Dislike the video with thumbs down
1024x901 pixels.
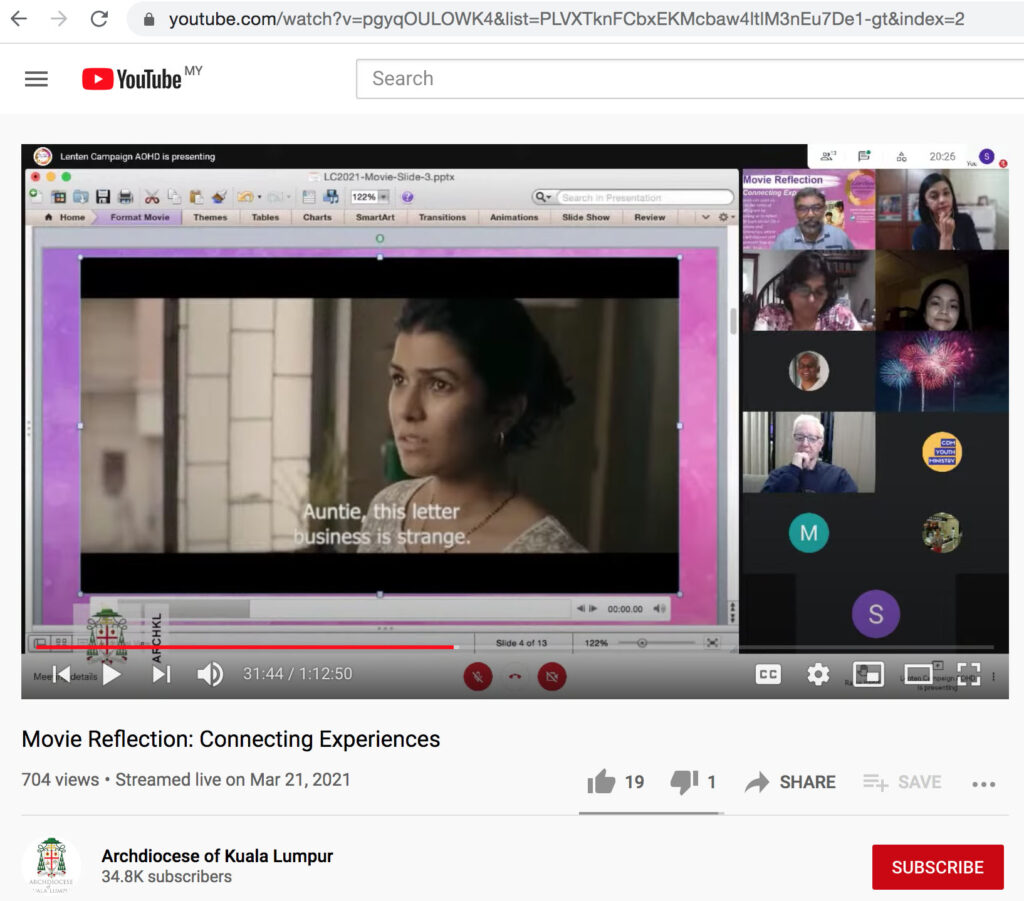coord(685,782)
